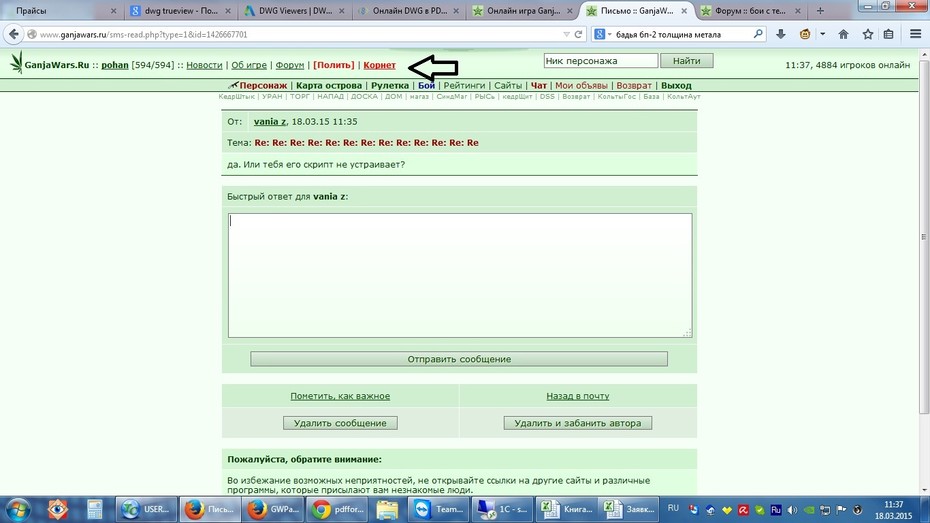Click the Найти search button
Image resolution: width=930 pixels, height=523 pixels.
pyautogui.click(x=686, y=60)
